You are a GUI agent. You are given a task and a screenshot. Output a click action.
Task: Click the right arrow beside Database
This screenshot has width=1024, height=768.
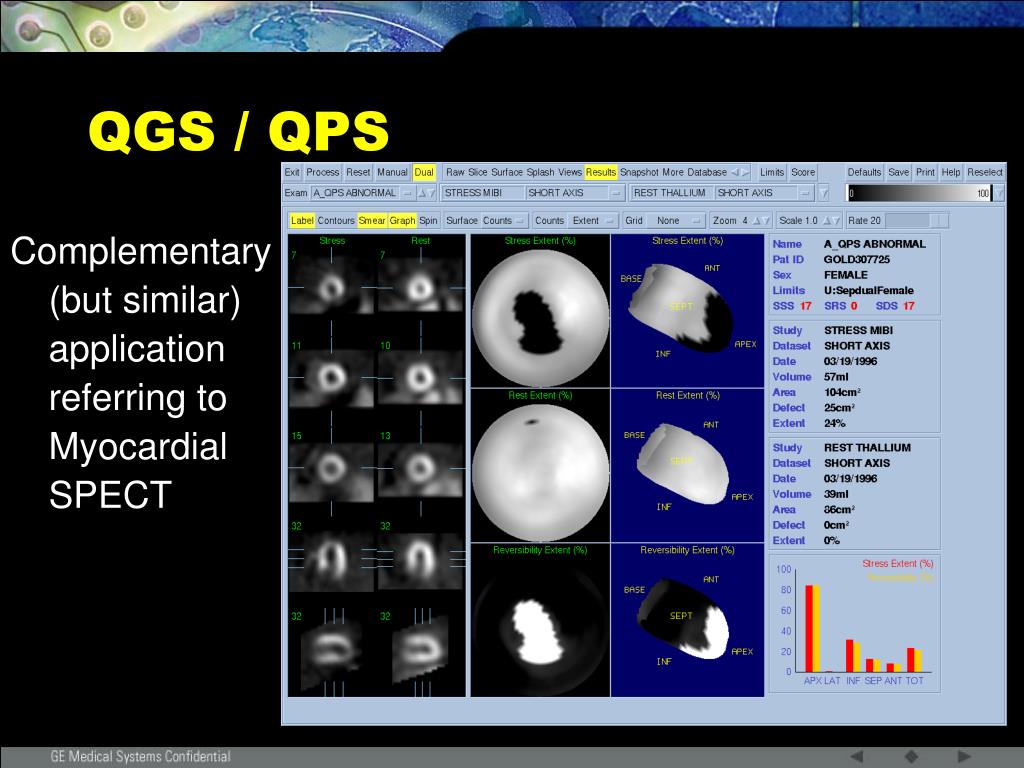744,172
